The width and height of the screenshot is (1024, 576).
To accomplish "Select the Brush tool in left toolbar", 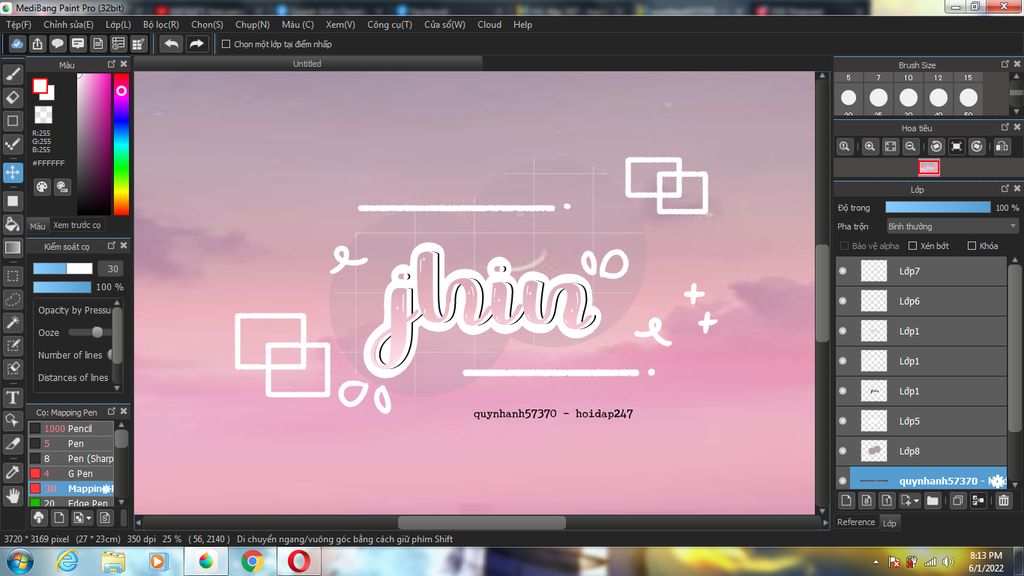I will click(x=12, y=74).
